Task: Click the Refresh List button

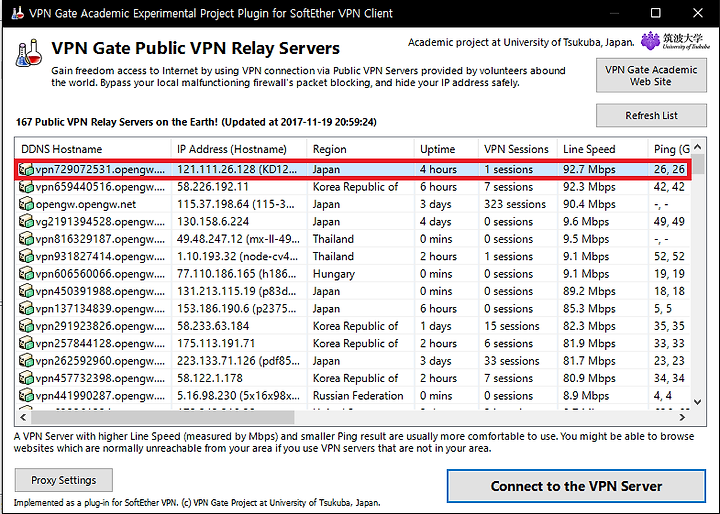Action: pyautogui.click(x=651, y=115)
